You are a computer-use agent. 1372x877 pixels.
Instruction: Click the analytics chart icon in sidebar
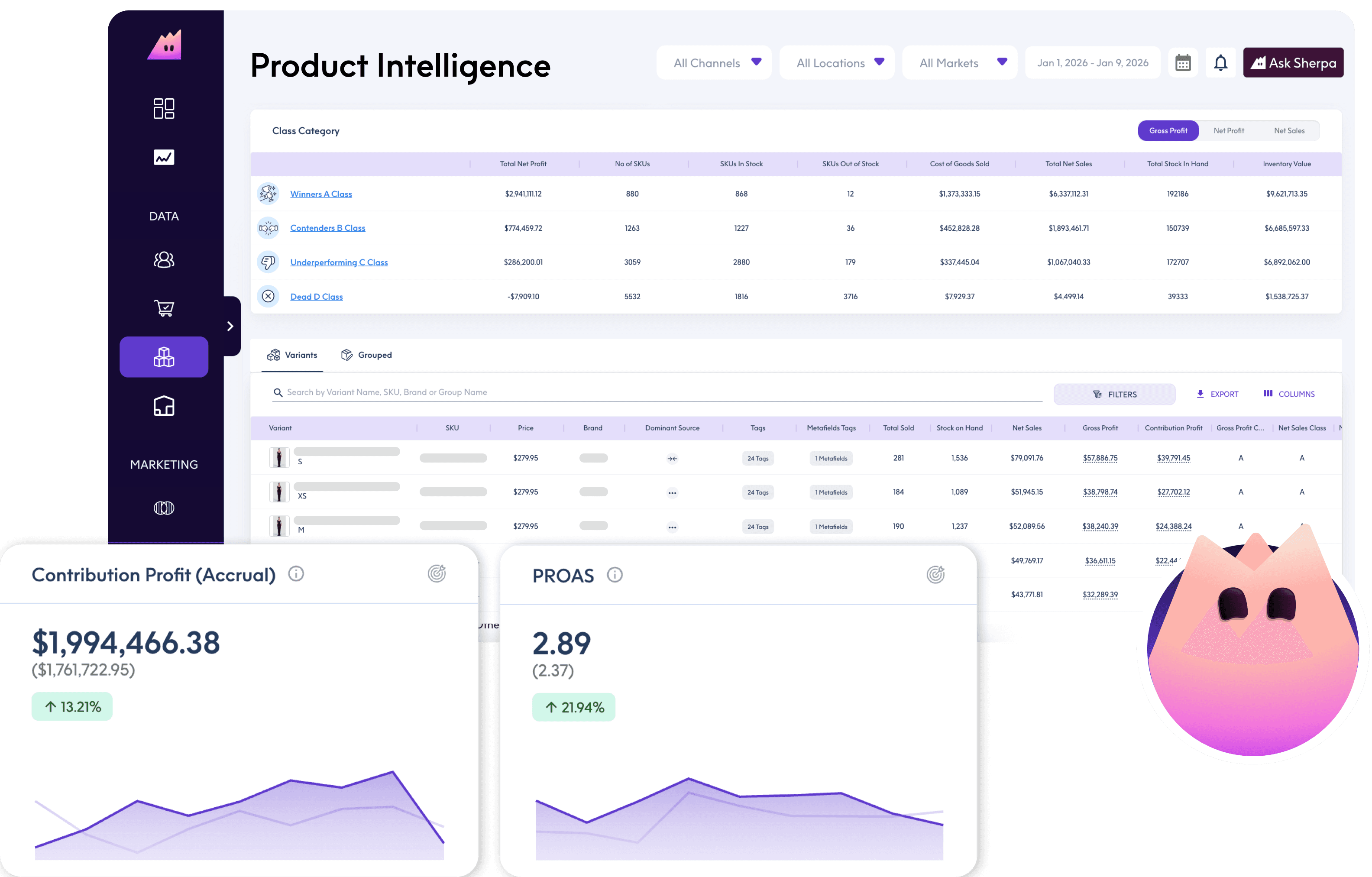(164, 157)
